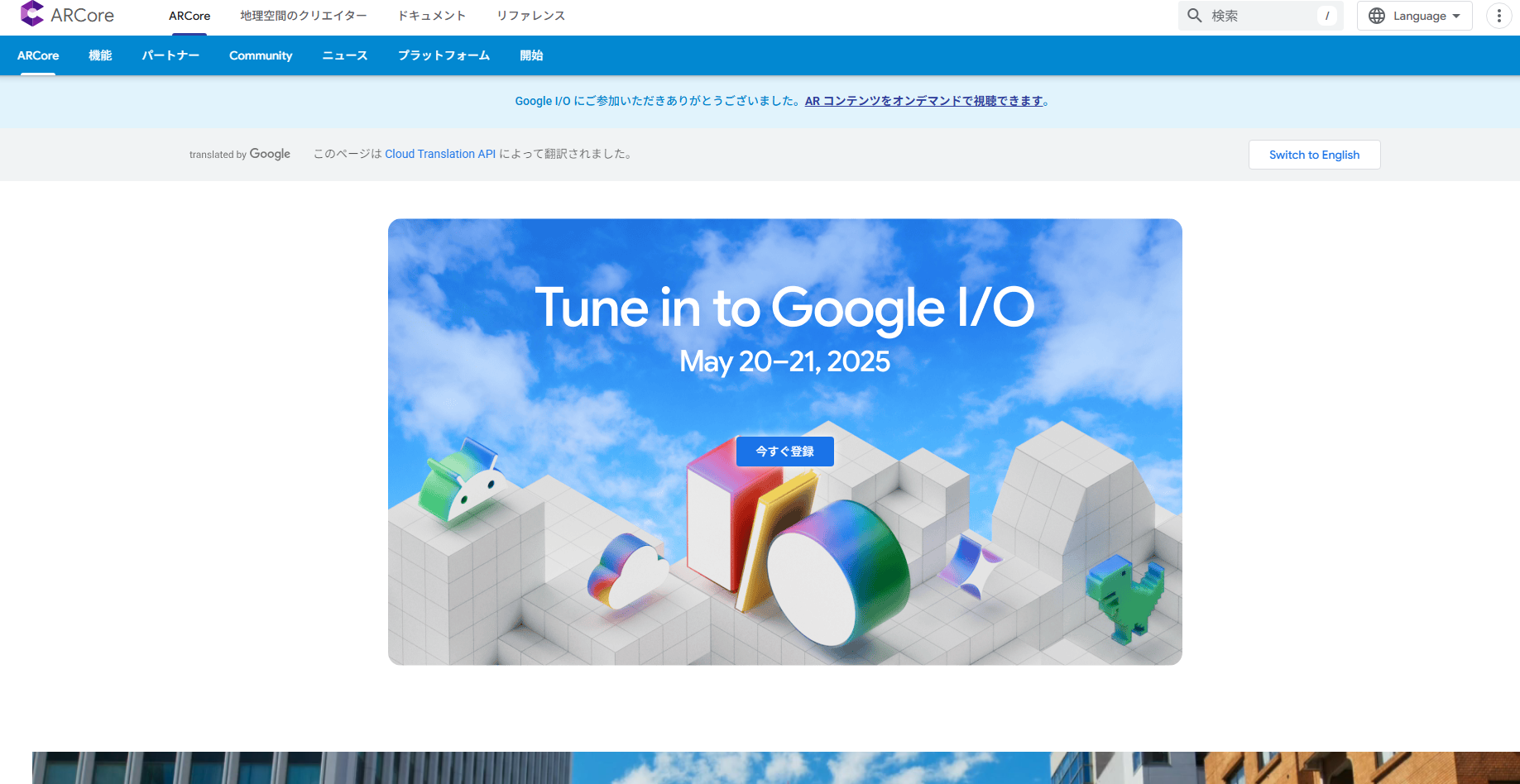This screenshot has height=784, width=1520.
Task: Open the Language dropdown
Action: point(1415,16)
